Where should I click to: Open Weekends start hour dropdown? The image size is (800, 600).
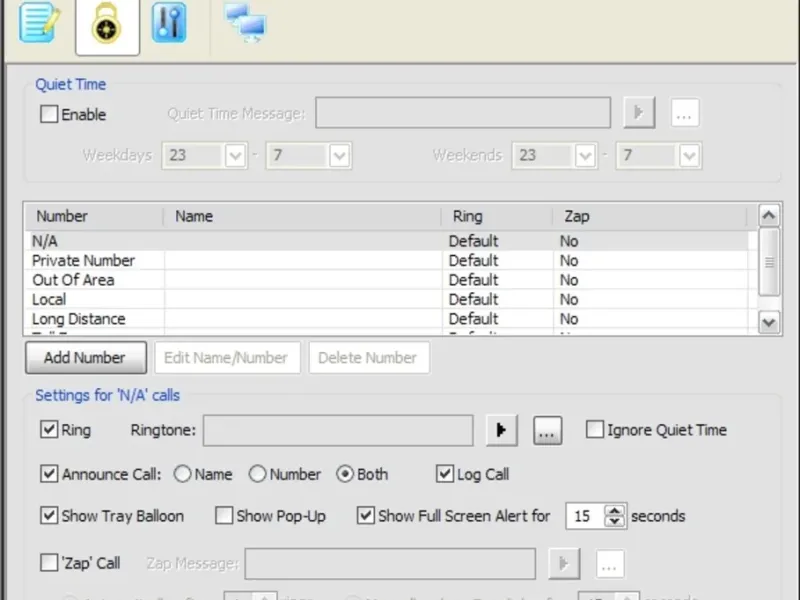(585, 155)
